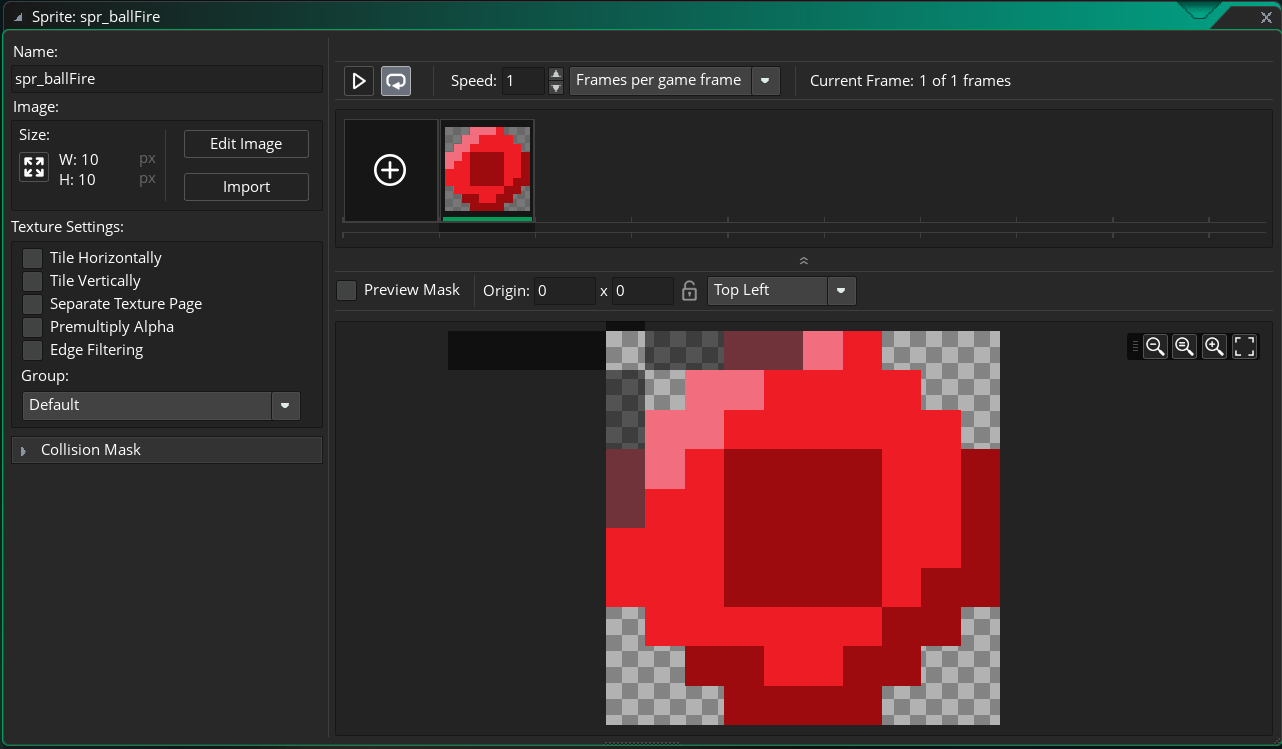The image size is (1282, 749).
Task: Enable Tile Horizontally
Action: point(33,258)
